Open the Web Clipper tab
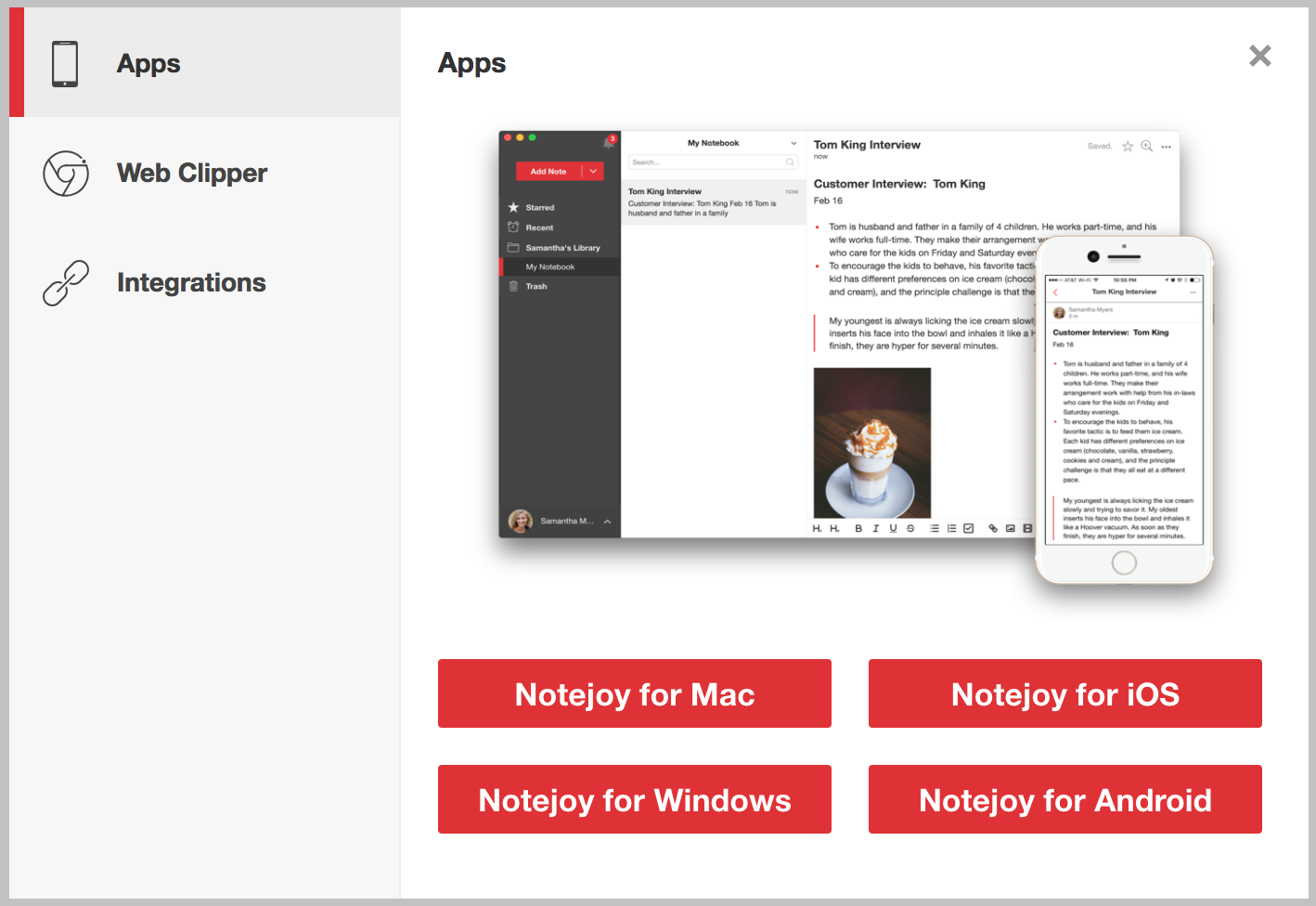Image resolution: width=1316 pixels, height=906 pixels. coord(204,173)
